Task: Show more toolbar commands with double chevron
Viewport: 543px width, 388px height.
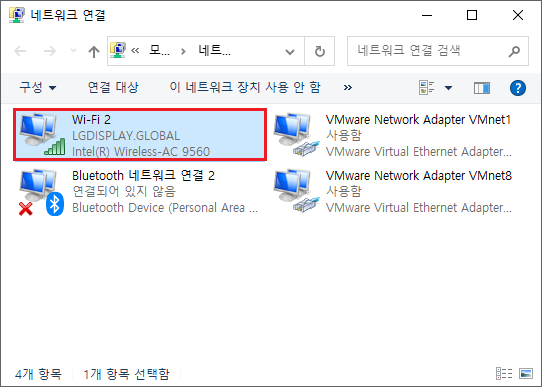Action: (348, 88)
